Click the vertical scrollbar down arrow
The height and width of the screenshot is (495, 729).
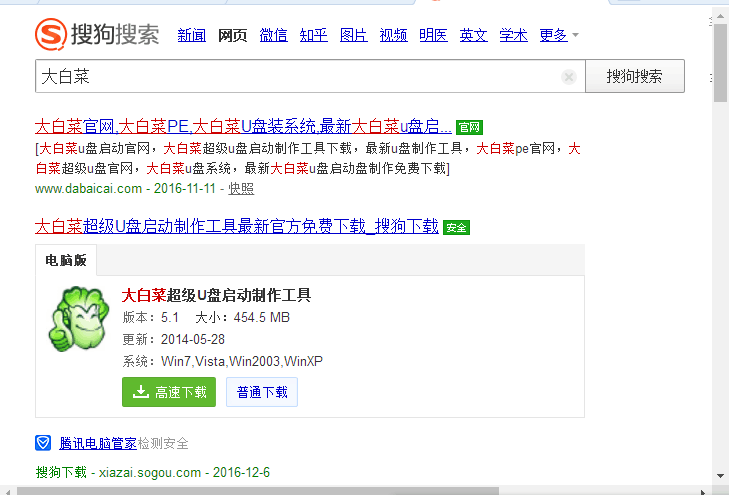[x=720, y=476]
